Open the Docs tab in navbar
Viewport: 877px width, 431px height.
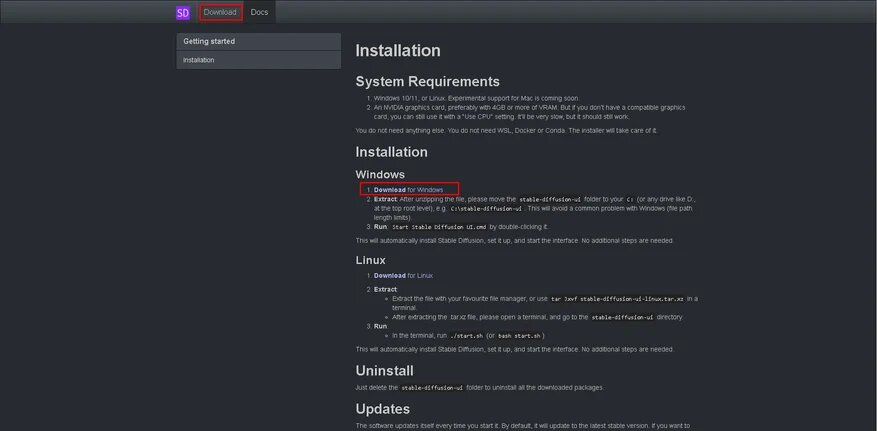259,12
